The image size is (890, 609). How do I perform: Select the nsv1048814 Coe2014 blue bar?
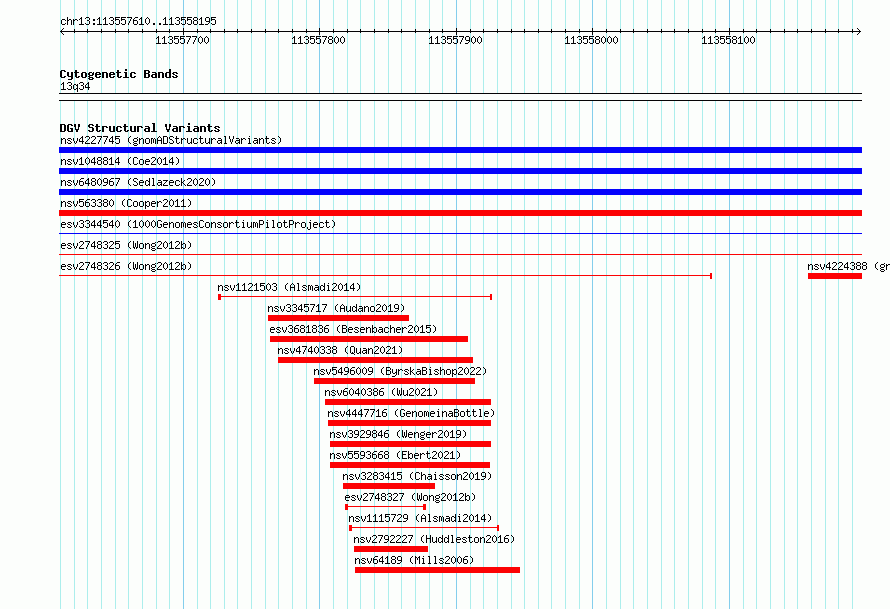click(x=460, y=171)
